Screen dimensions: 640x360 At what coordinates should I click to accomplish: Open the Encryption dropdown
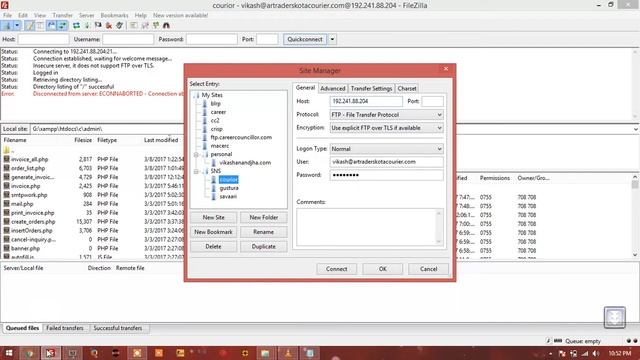tap(386, 128)
